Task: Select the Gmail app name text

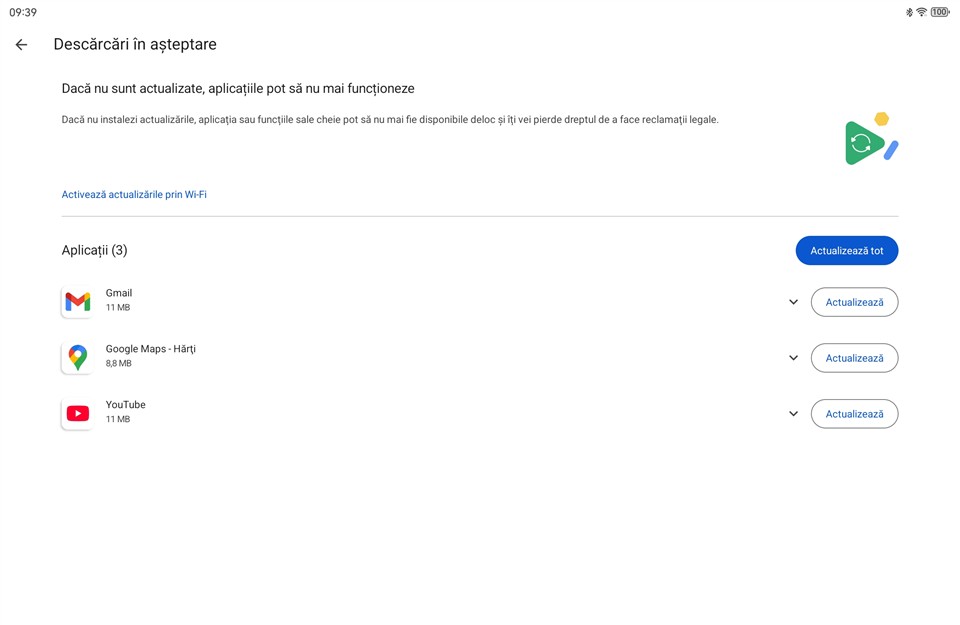Action: tap(119, 293)
